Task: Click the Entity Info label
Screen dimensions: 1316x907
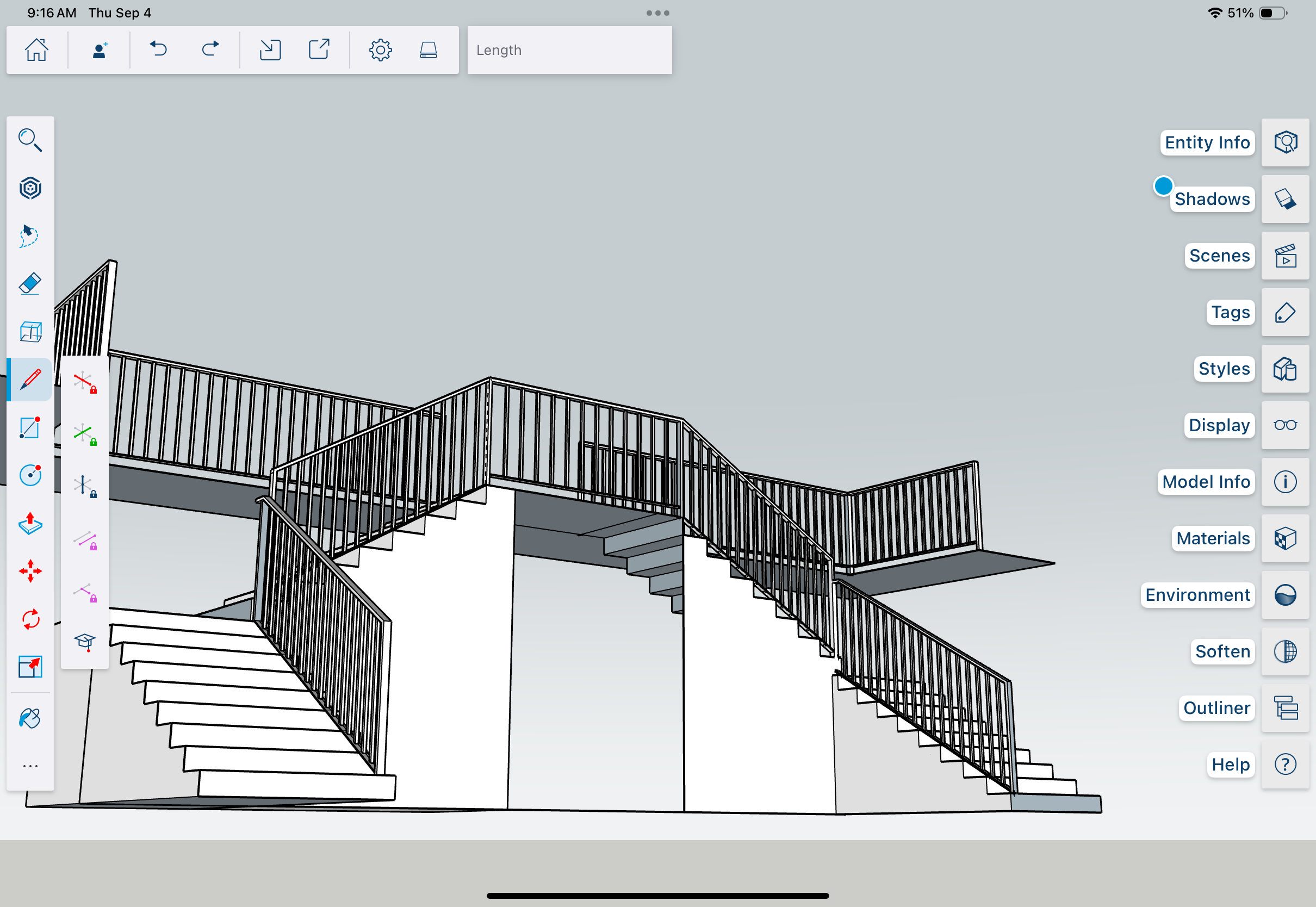Action: click(1207, 142)
